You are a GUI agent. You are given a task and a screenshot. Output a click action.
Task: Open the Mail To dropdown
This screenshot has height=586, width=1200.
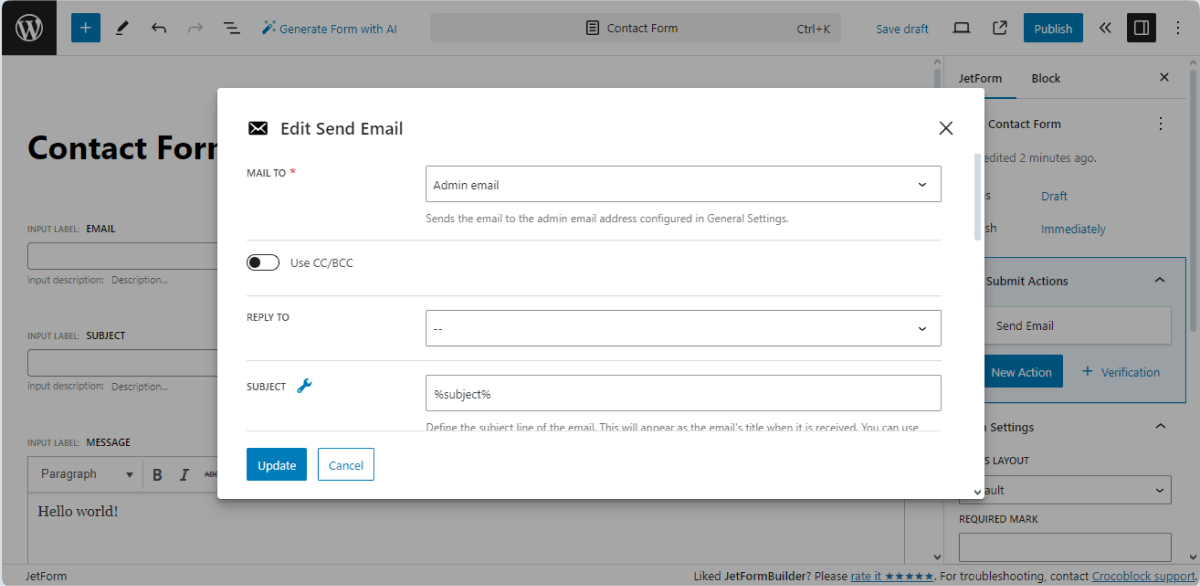[683, 184]
